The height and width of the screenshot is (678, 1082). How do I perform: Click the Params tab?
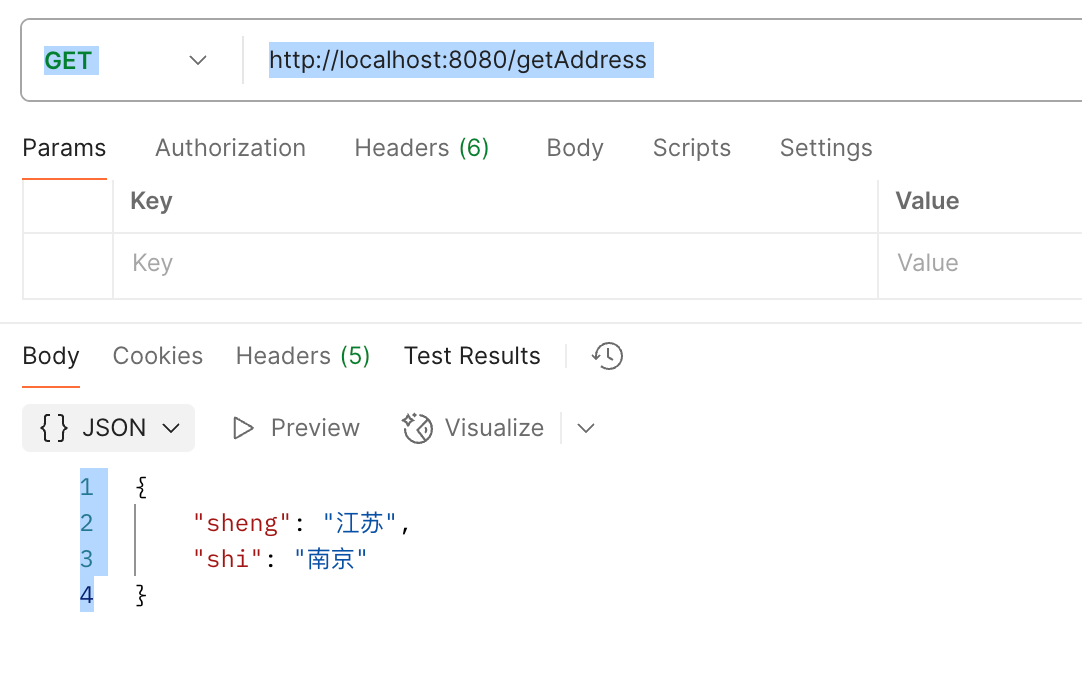pyautogui.click(x=64, y=147)
